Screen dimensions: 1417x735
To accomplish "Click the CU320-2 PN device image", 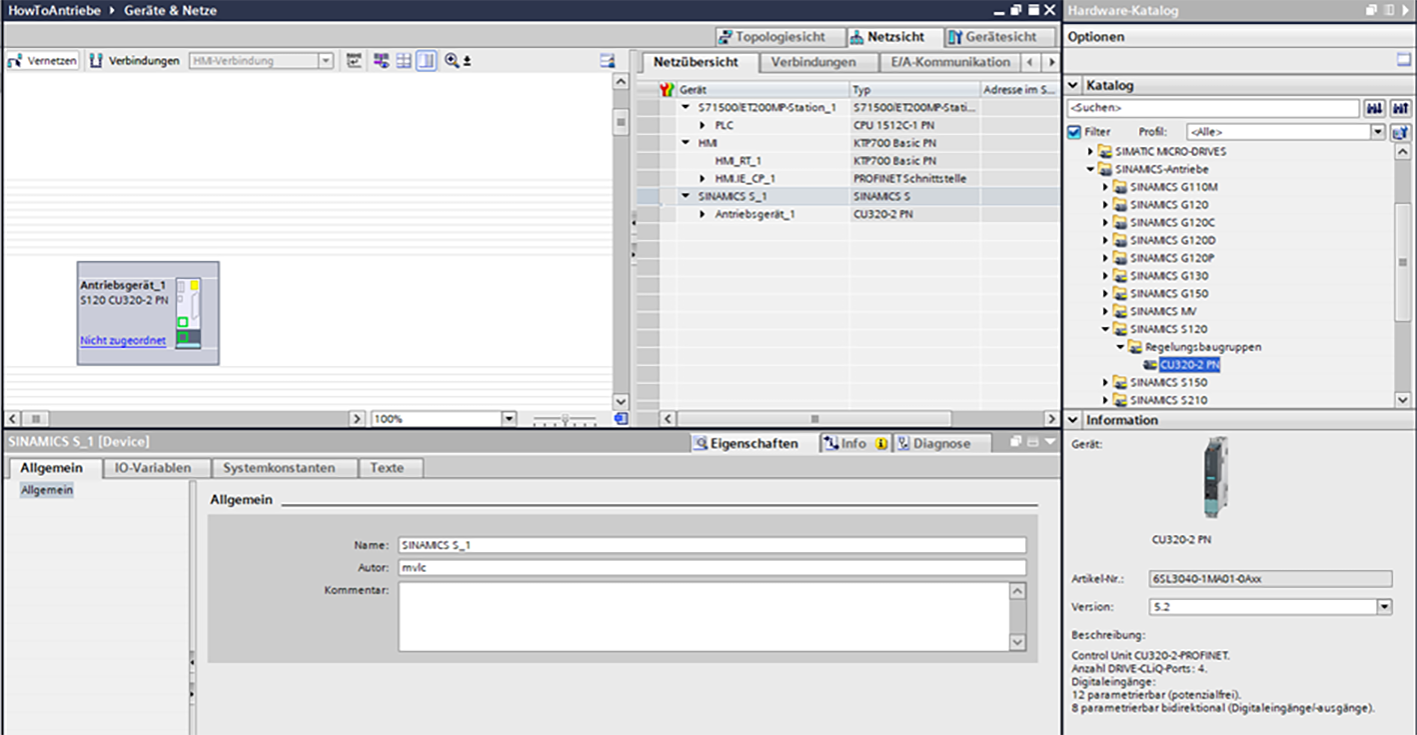I will tap(1217, 477).
